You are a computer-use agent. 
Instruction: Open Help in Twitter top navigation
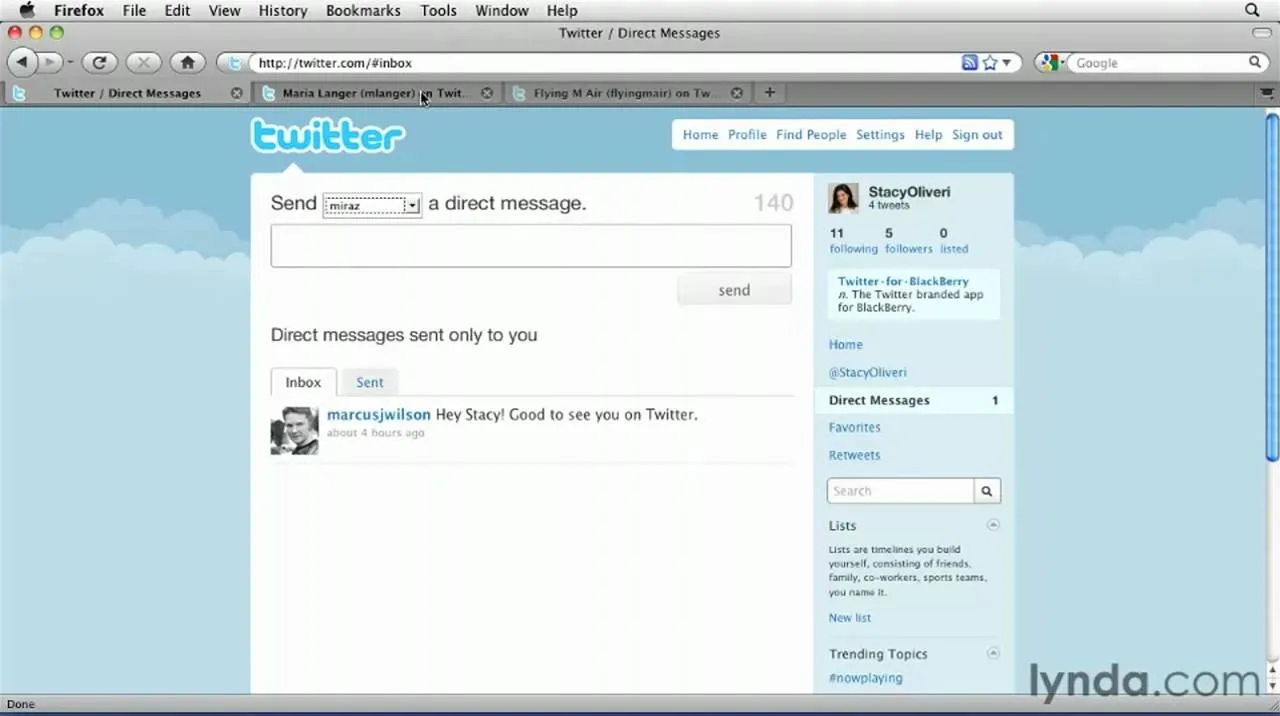point(928,135)
